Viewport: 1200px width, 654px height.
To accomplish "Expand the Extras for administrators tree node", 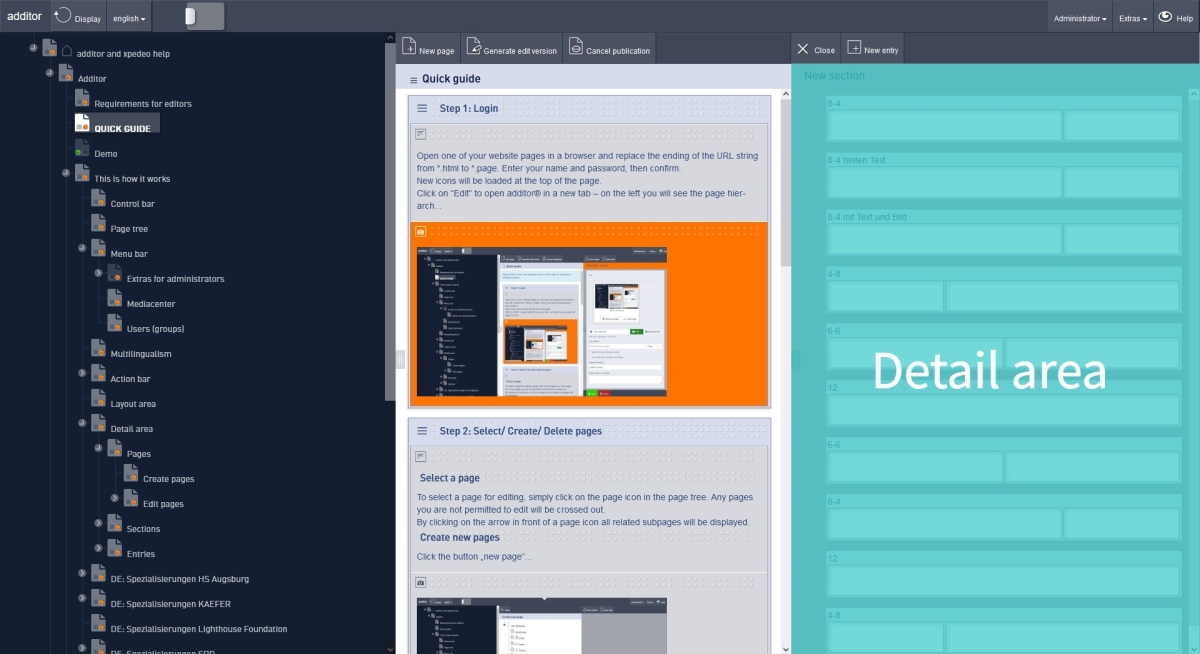I will (98, 272).
